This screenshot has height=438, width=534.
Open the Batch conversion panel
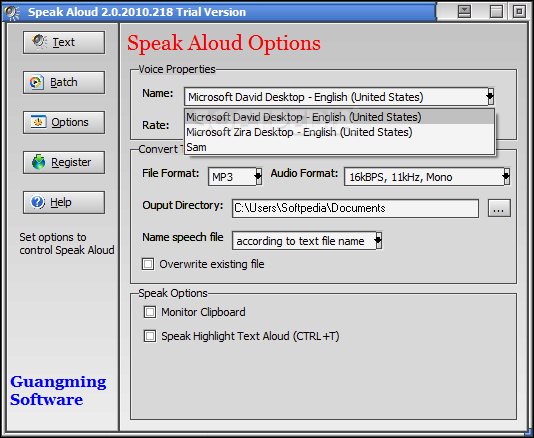[64, 82]
